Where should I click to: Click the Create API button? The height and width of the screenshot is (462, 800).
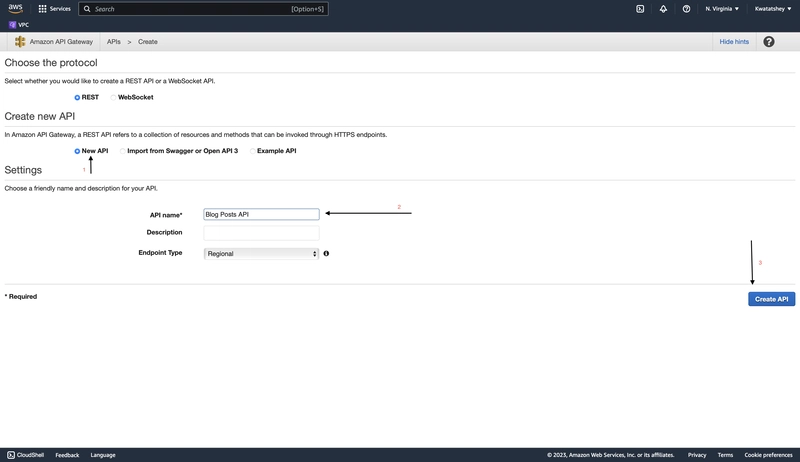771,299
